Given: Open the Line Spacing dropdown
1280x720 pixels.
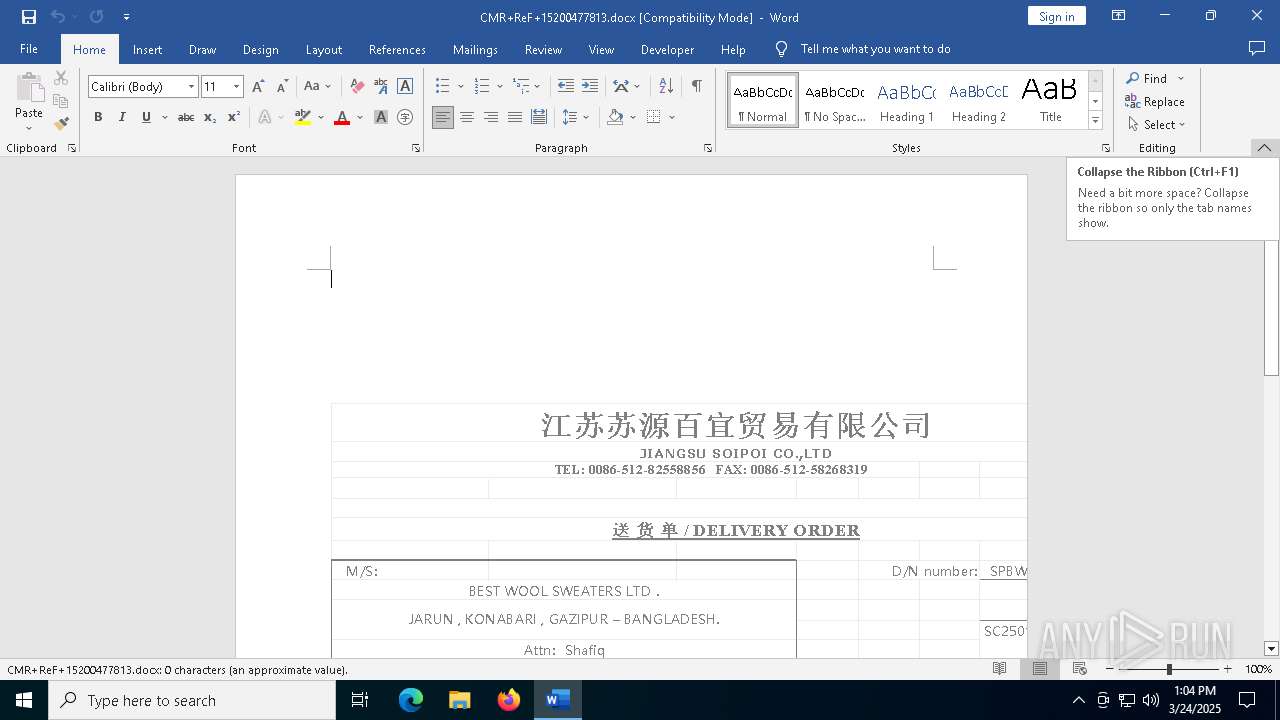Looking at the screenshot, I should pos(575,118).
